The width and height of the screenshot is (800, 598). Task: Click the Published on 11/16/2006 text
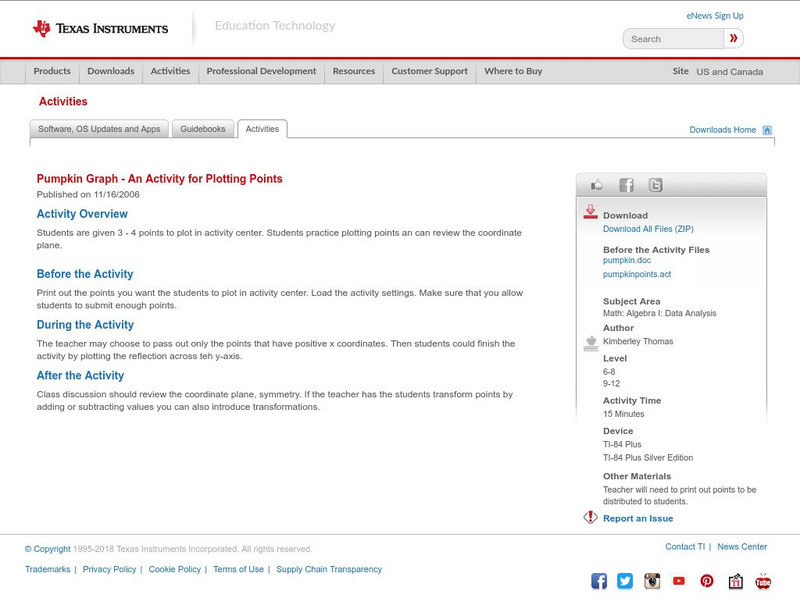[88, 194]
